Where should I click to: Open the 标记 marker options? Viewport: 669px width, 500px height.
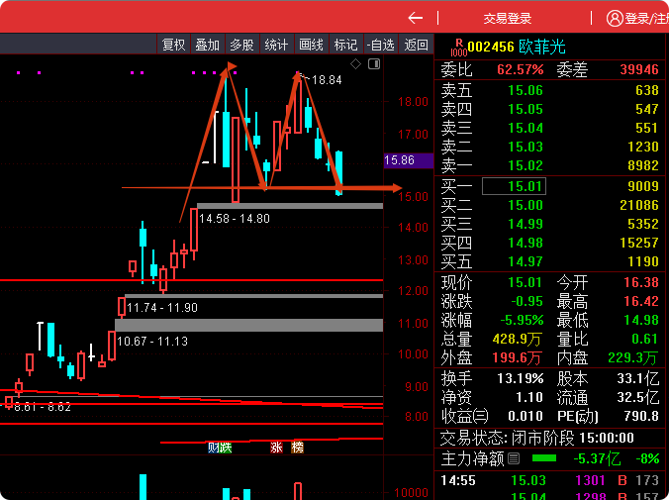345,45
